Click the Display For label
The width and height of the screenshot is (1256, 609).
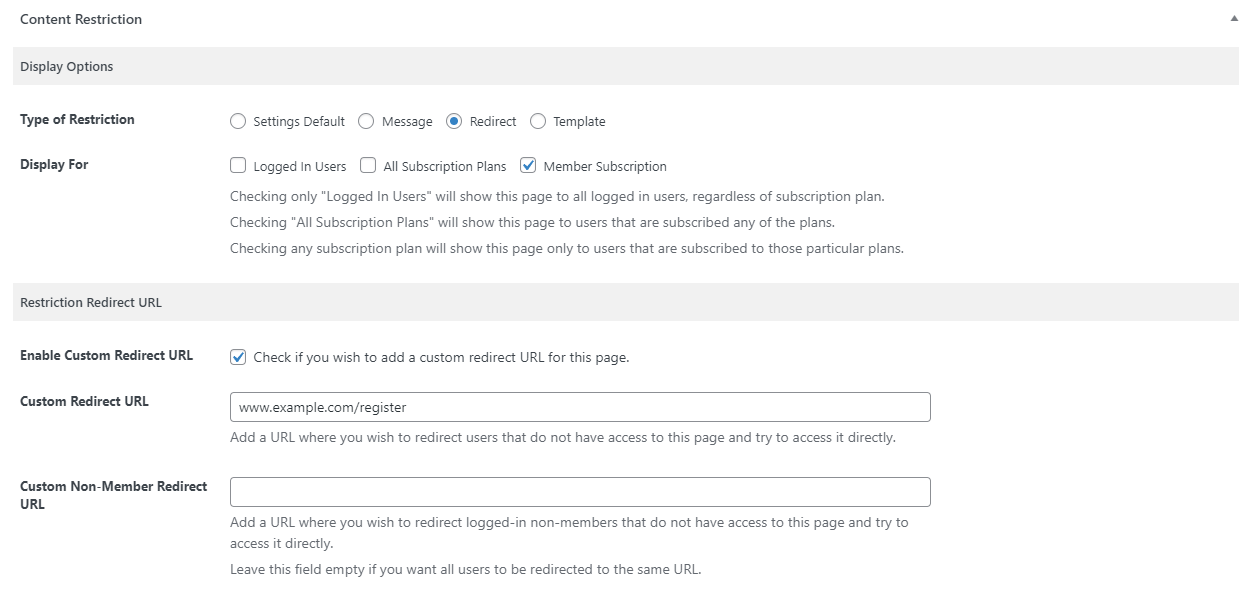[x=54, y=165]
